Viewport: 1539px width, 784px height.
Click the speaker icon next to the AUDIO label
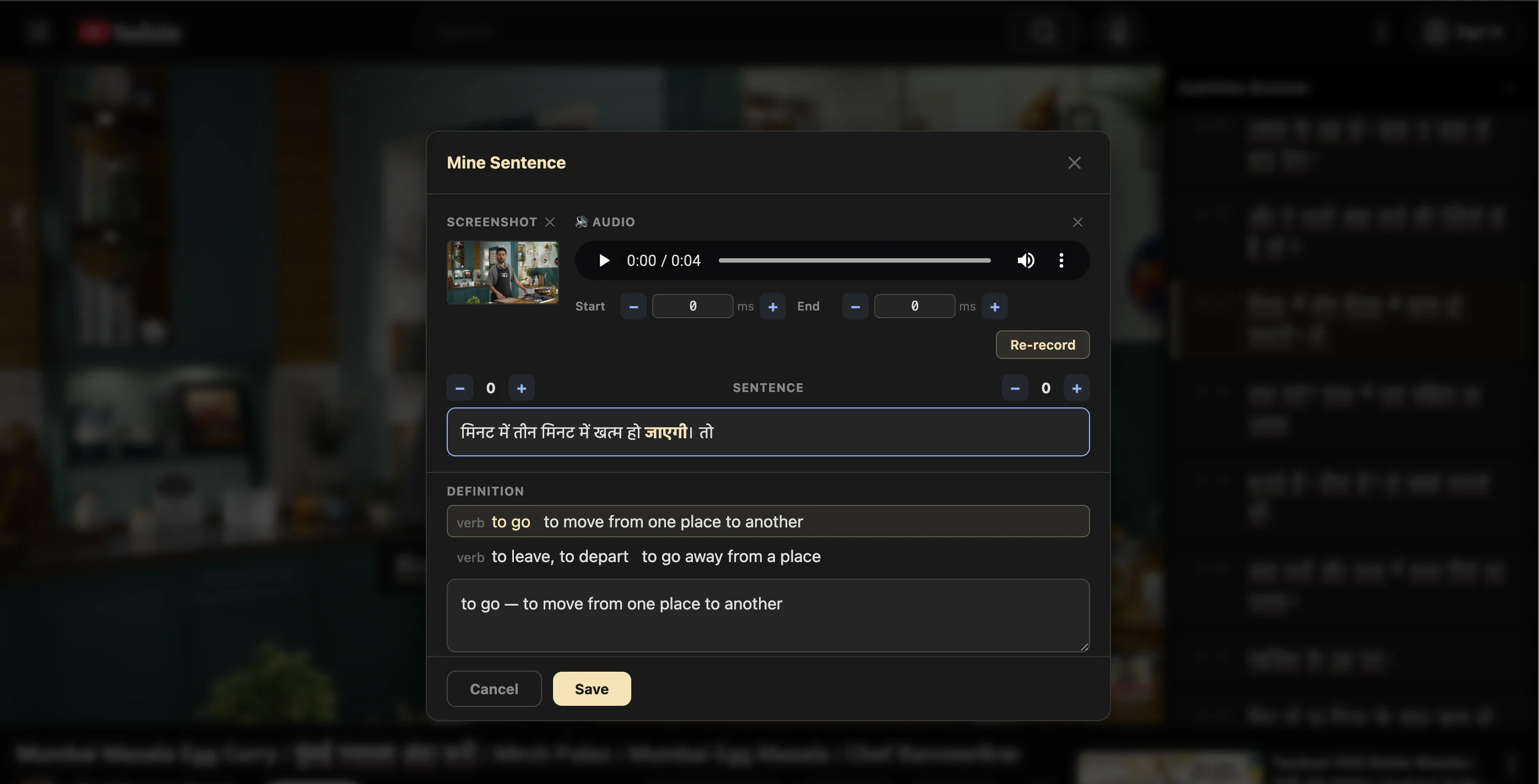click(581, 221)
